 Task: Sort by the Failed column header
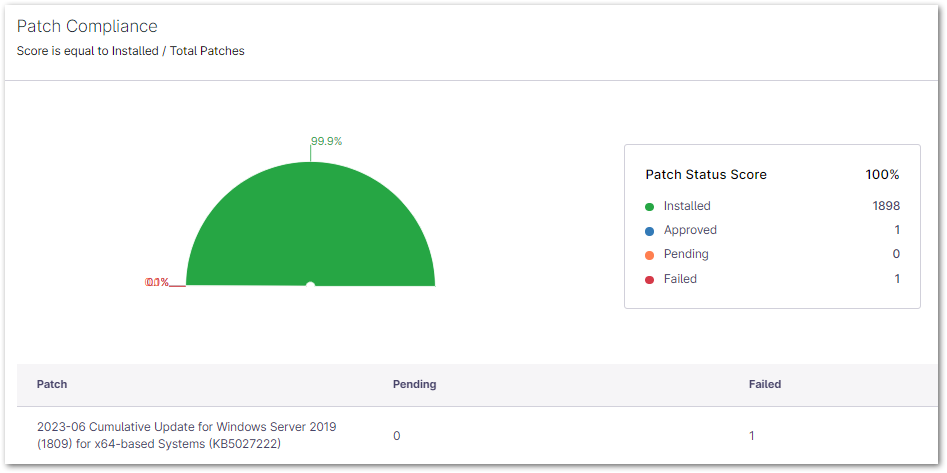pos(764,384)
